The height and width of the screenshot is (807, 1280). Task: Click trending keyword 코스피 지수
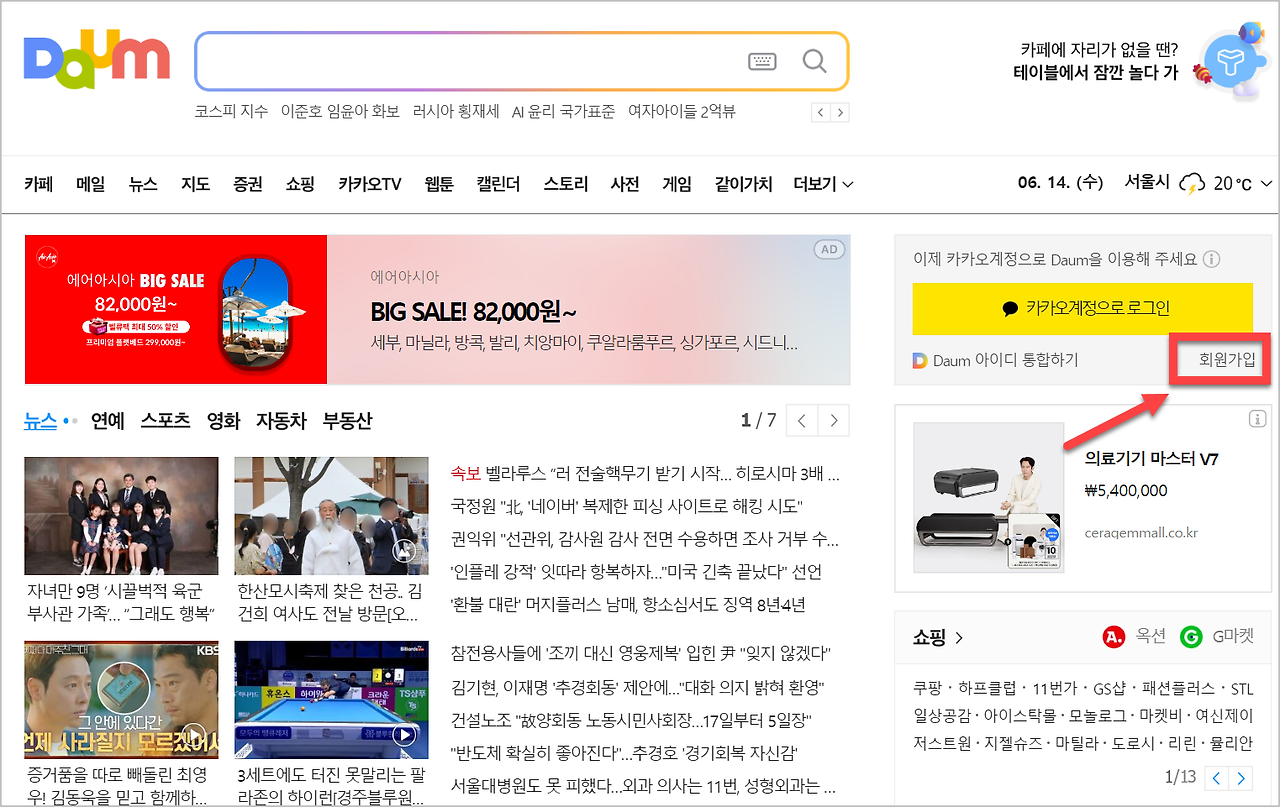coord(231,112)
